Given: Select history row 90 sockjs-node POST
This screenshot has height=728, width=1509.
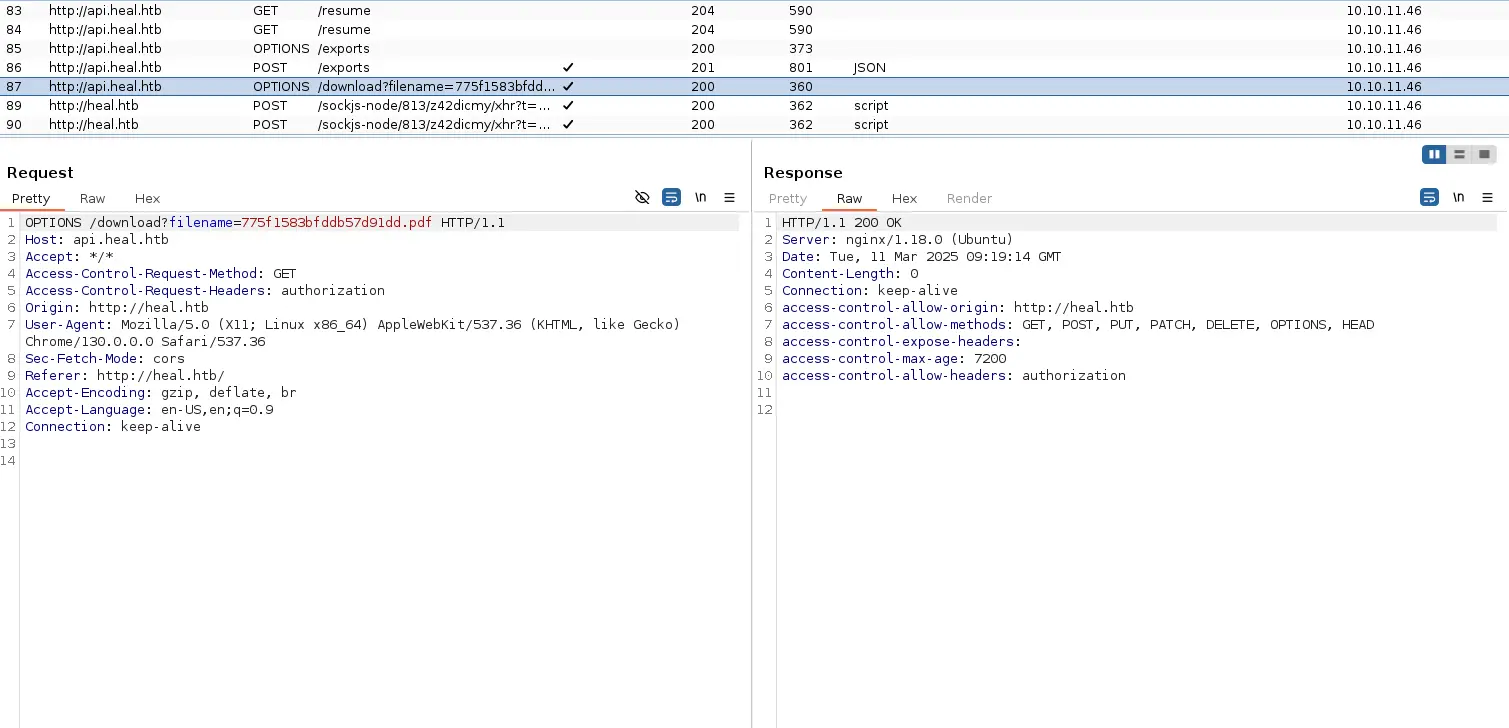Looking at the screenshot, I should [x=754, y=125].
